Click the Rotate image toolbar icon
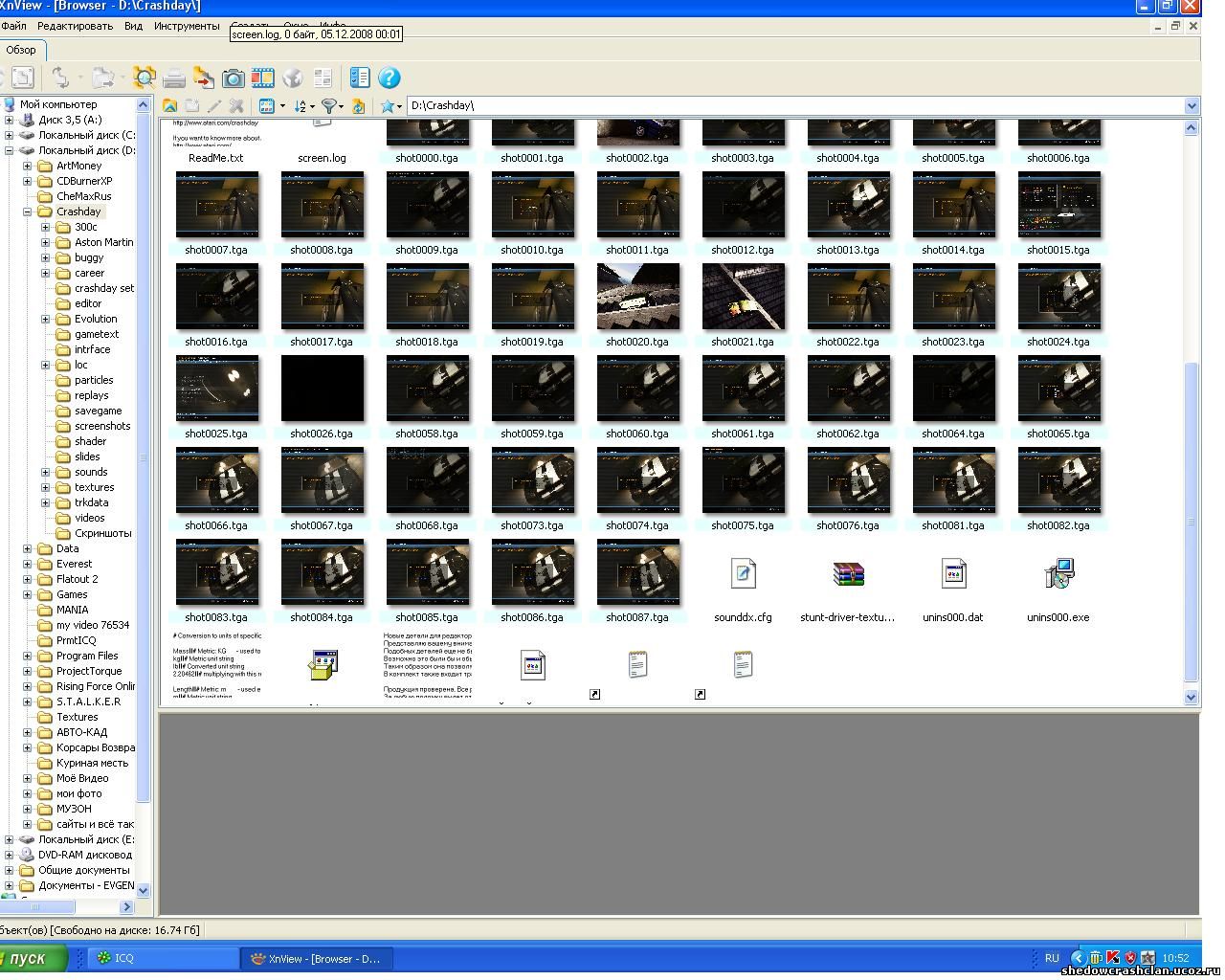The image size is (1225, 980). click(60, 78)
